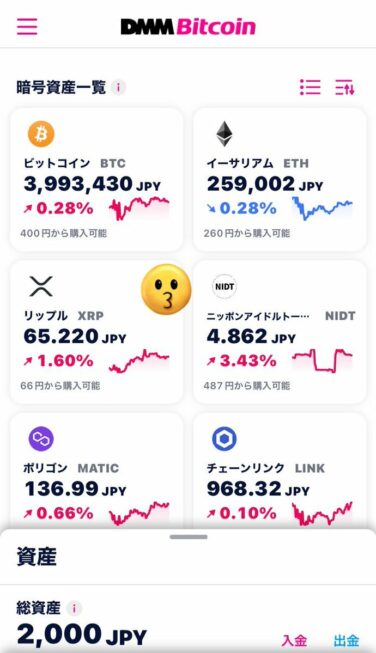Tap info icon beside 暗号資産一覧
376x653 pixels.
[119, 88]
